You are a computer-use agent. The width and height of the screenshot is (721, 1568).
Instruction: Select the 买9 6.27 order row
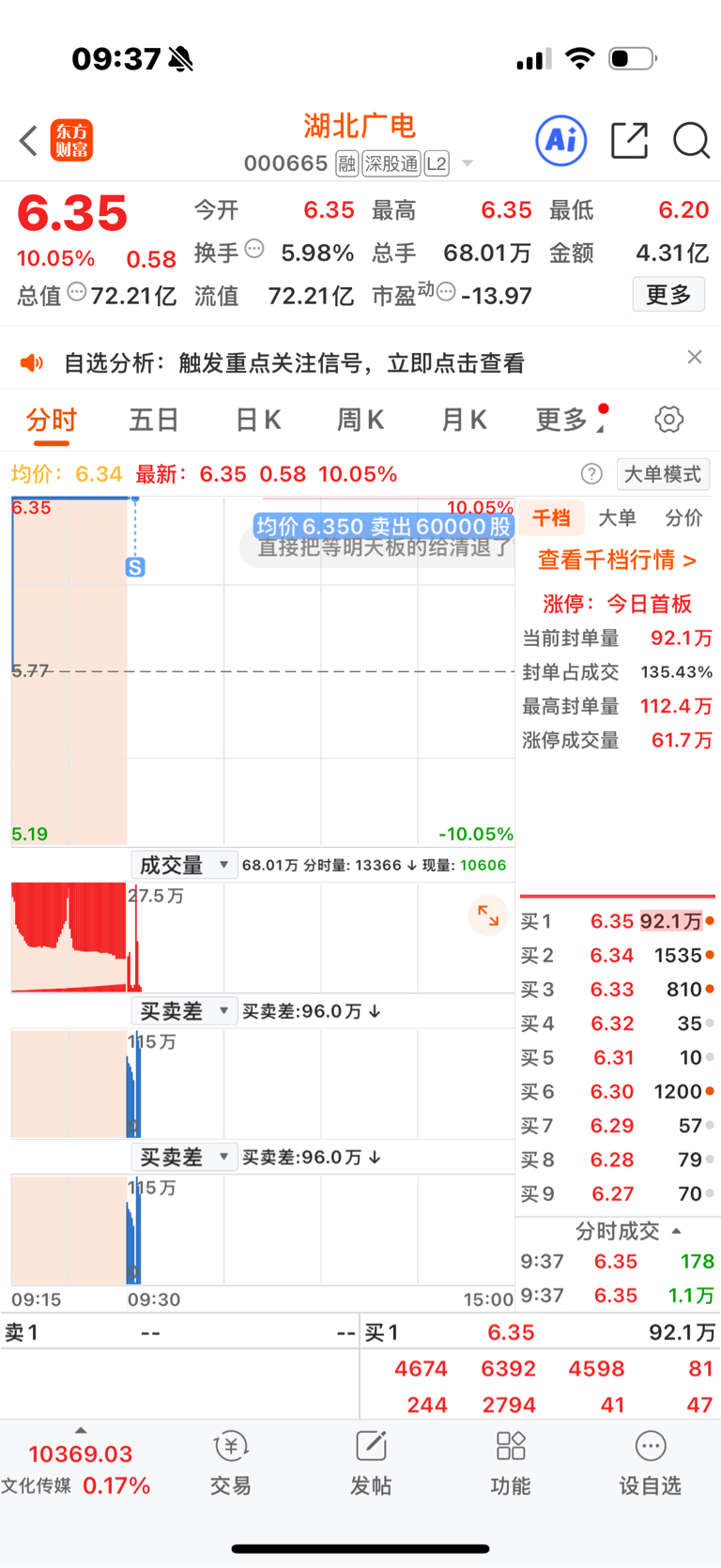[617, 1193]
